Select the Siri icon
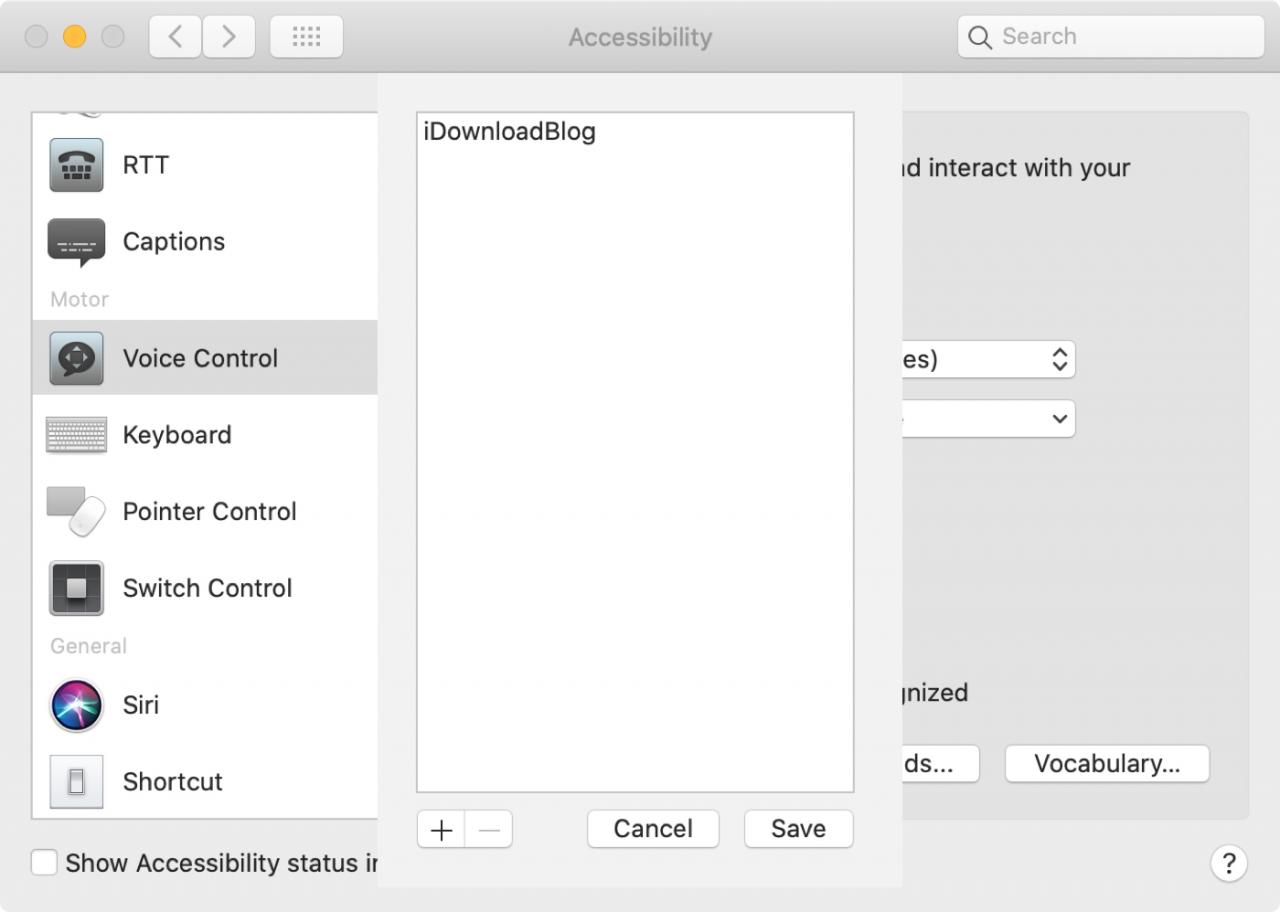Image resolution: width=1280 pixels, height=912 pixels. [x=76, y=705]
